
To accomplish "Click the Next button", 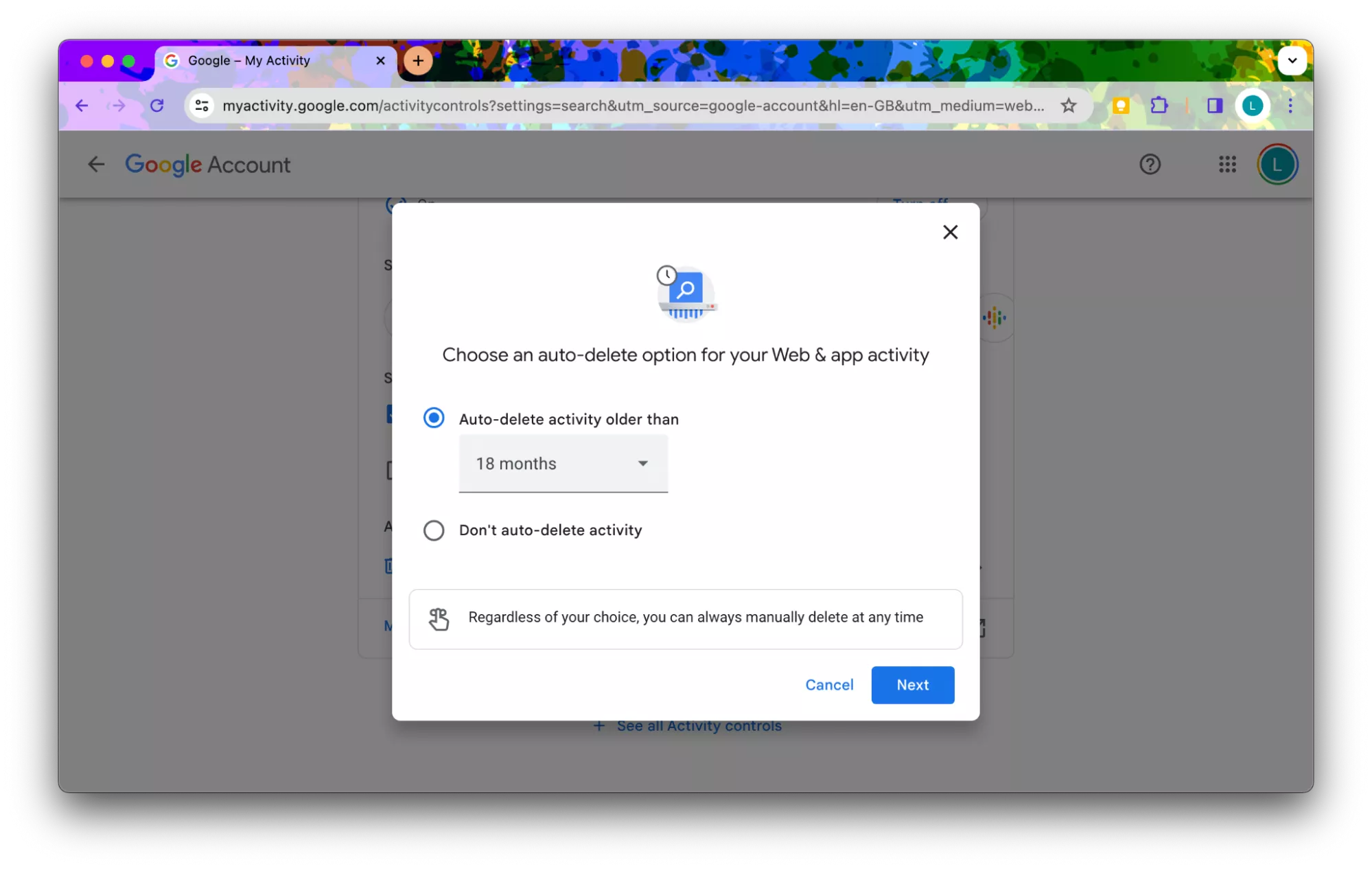I will [x=912, y=685].
